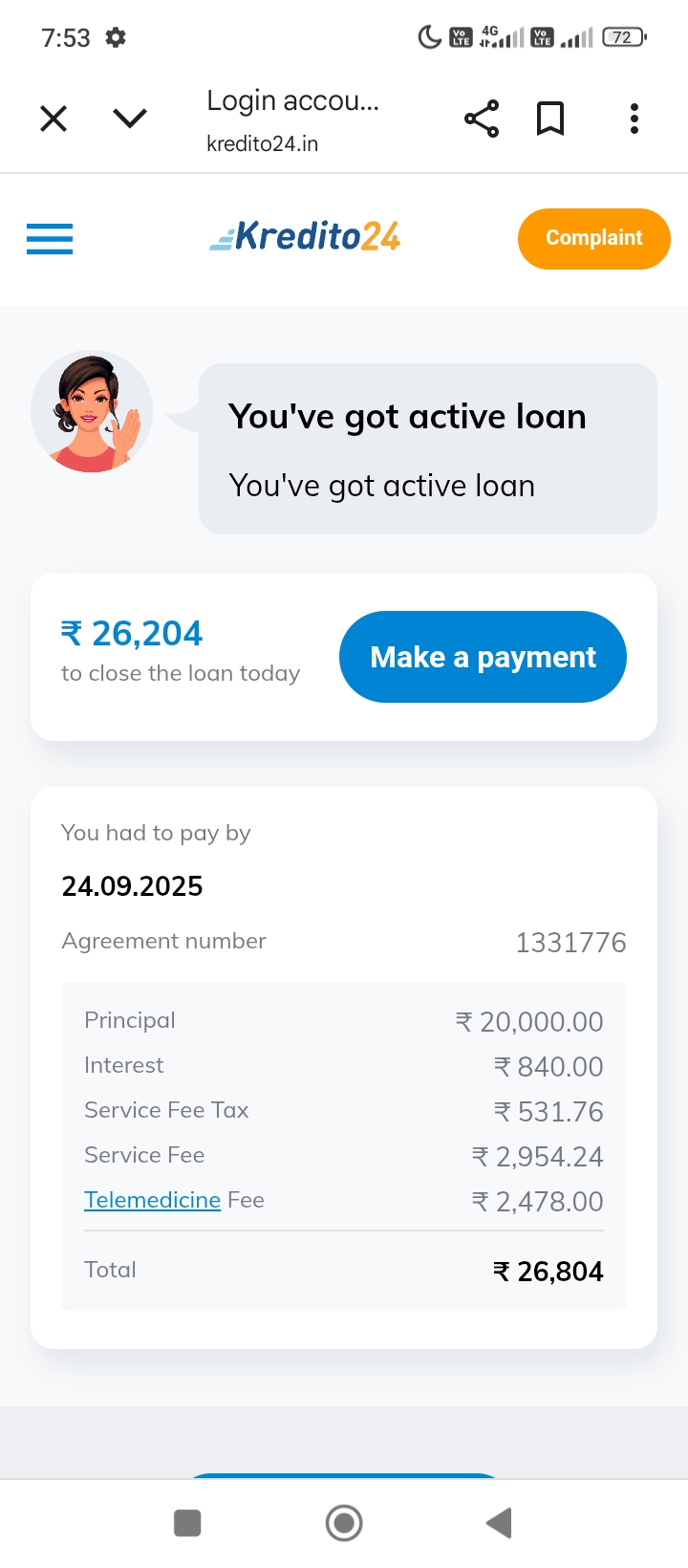Tap the ₹ 26,204 closing amount
This screenshot has width=688, height=1568.
(x=132, y=633)
